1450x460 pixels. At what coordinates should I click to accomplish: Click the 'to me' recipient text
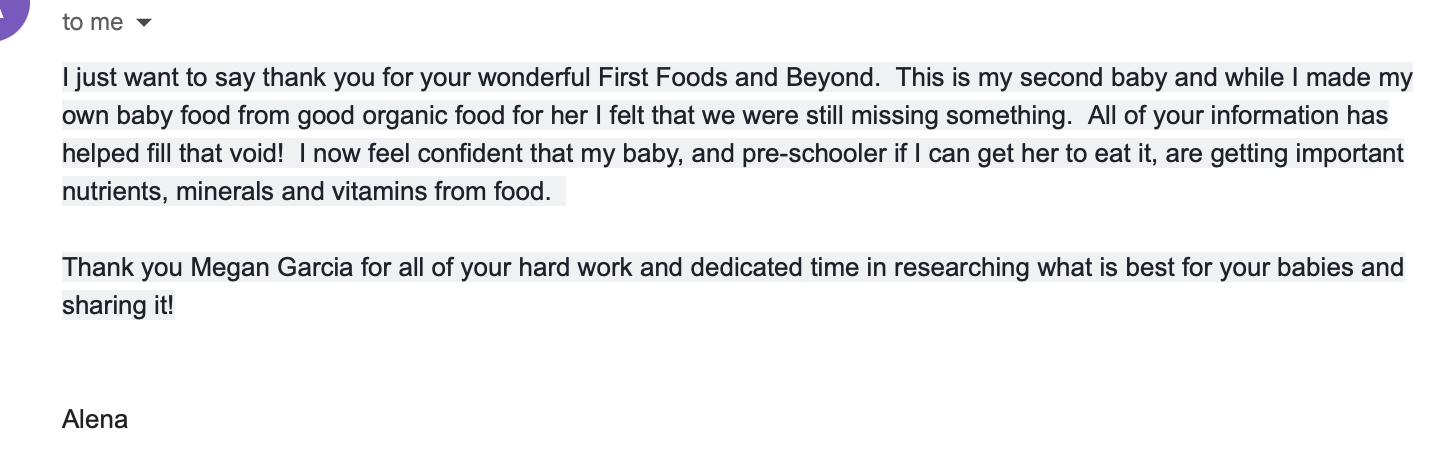(x=93, y=22)
